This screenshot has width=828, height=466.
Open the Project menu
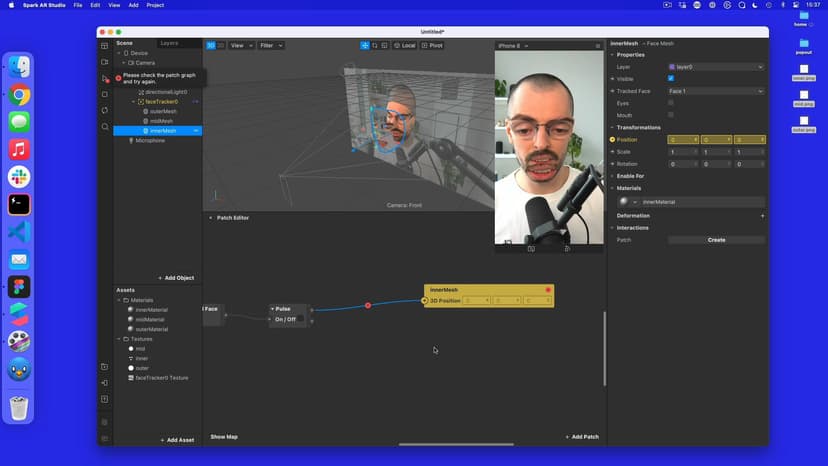[x=155, y=5]
